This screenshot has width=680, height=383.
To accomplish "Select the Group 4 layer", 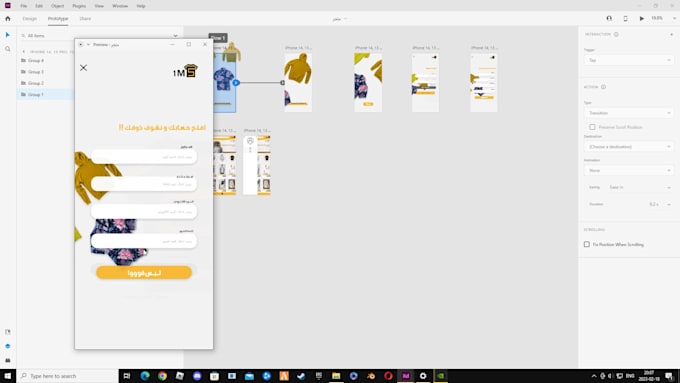I will pyautogui.click(x=36, y=60).
